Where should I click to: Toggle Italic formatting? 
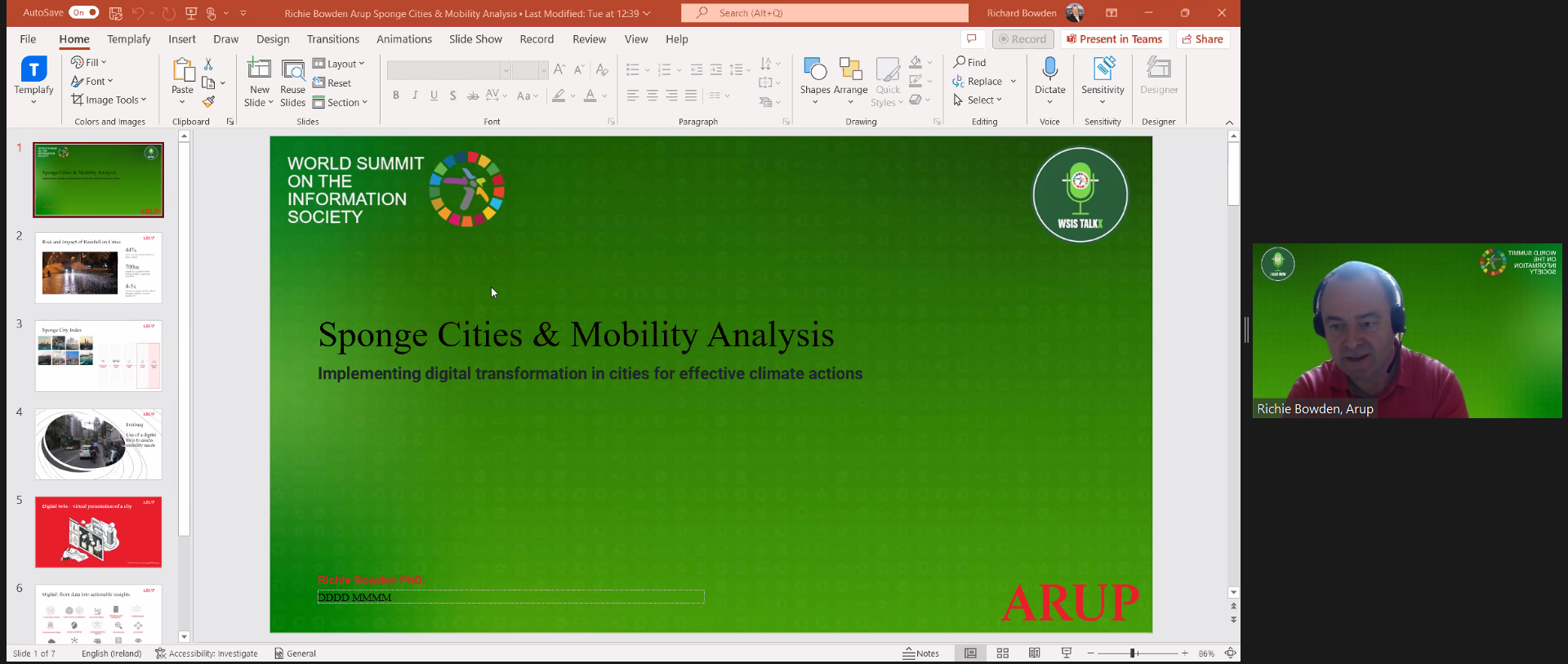[415, 96]
